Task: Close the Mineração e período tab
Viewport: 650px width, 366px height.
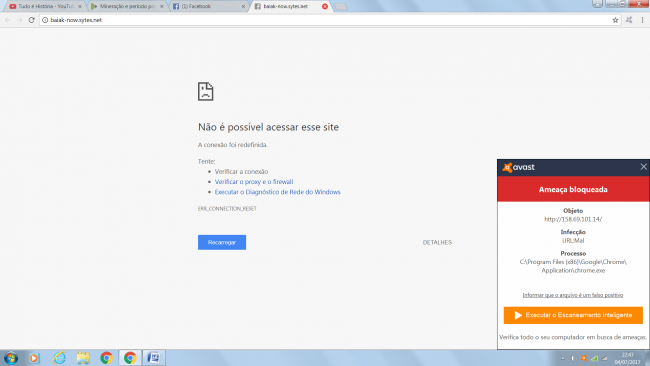Action: tap(162, 6)
